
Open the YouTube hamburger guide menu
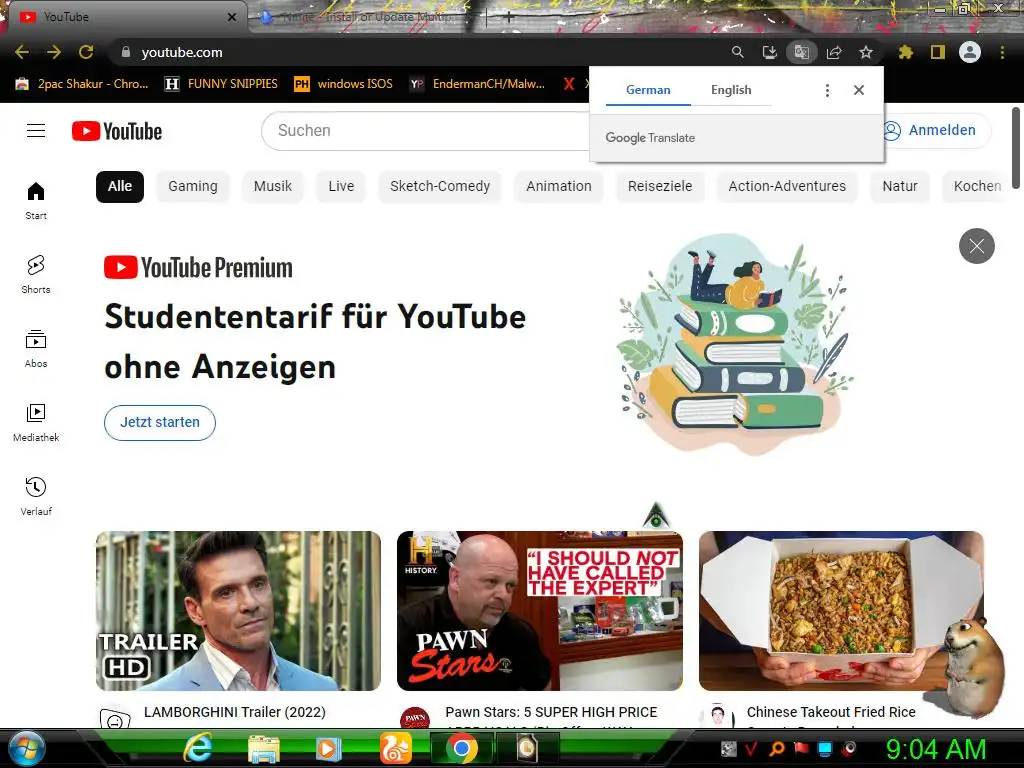click(x=36, y=131)
